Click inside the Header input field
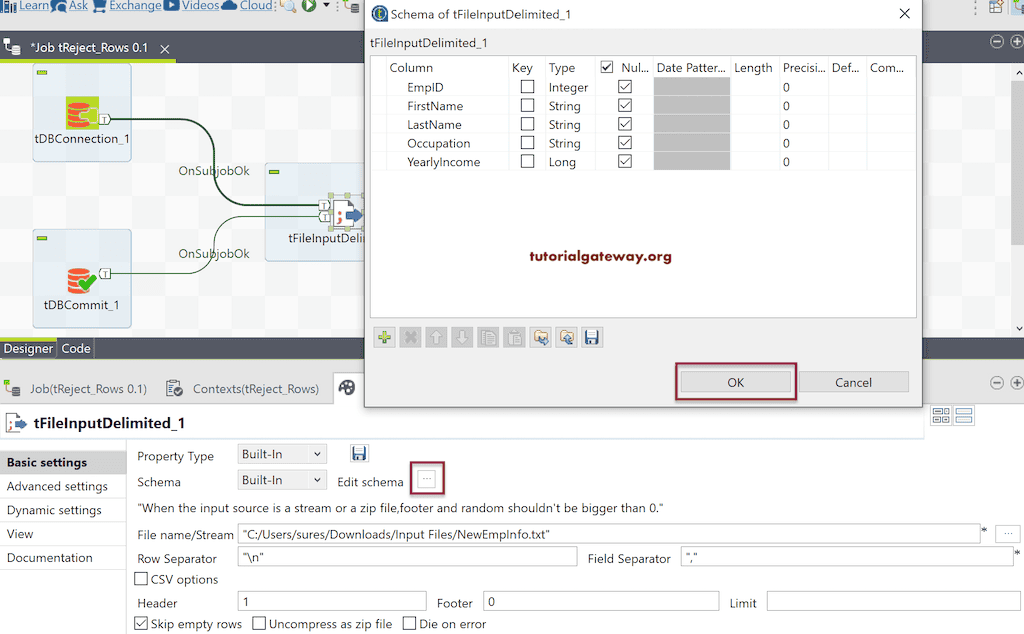Image resolution: width=1024 pixels, height=634 pixels. point(330,602)
